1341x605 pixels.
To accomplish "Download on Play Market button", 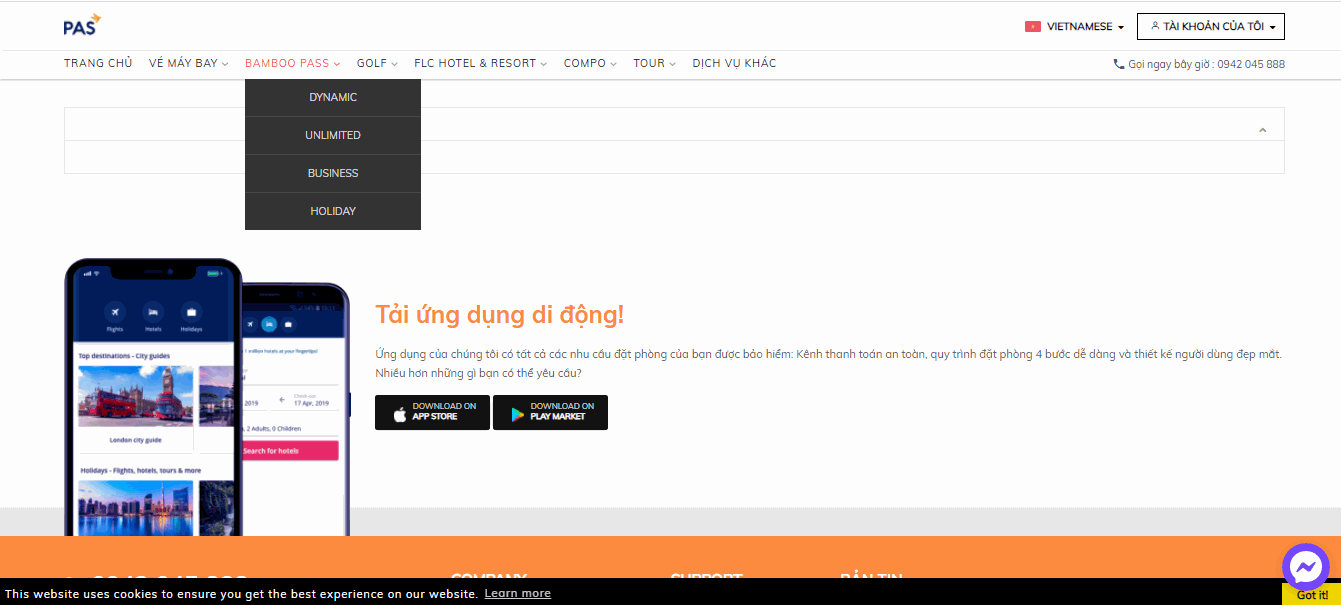I will pos(550,412).
